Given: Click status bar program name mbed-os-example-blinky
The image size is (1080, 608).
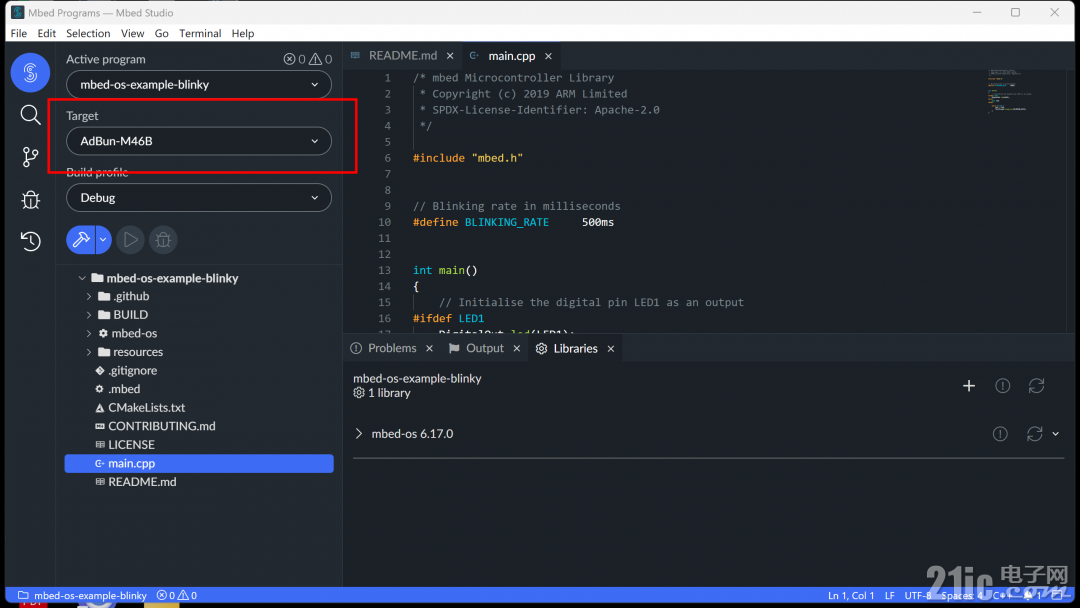Looking at the screenshot, I should [x=83, y=596].
